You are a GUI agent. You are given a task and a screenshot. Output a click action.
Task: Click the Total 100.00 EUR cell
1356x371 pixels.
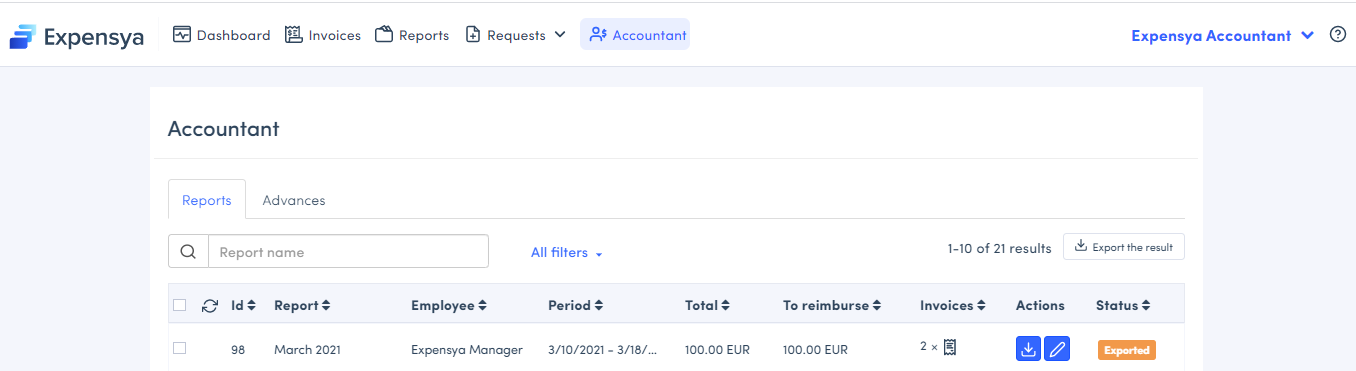coord(717,350)
